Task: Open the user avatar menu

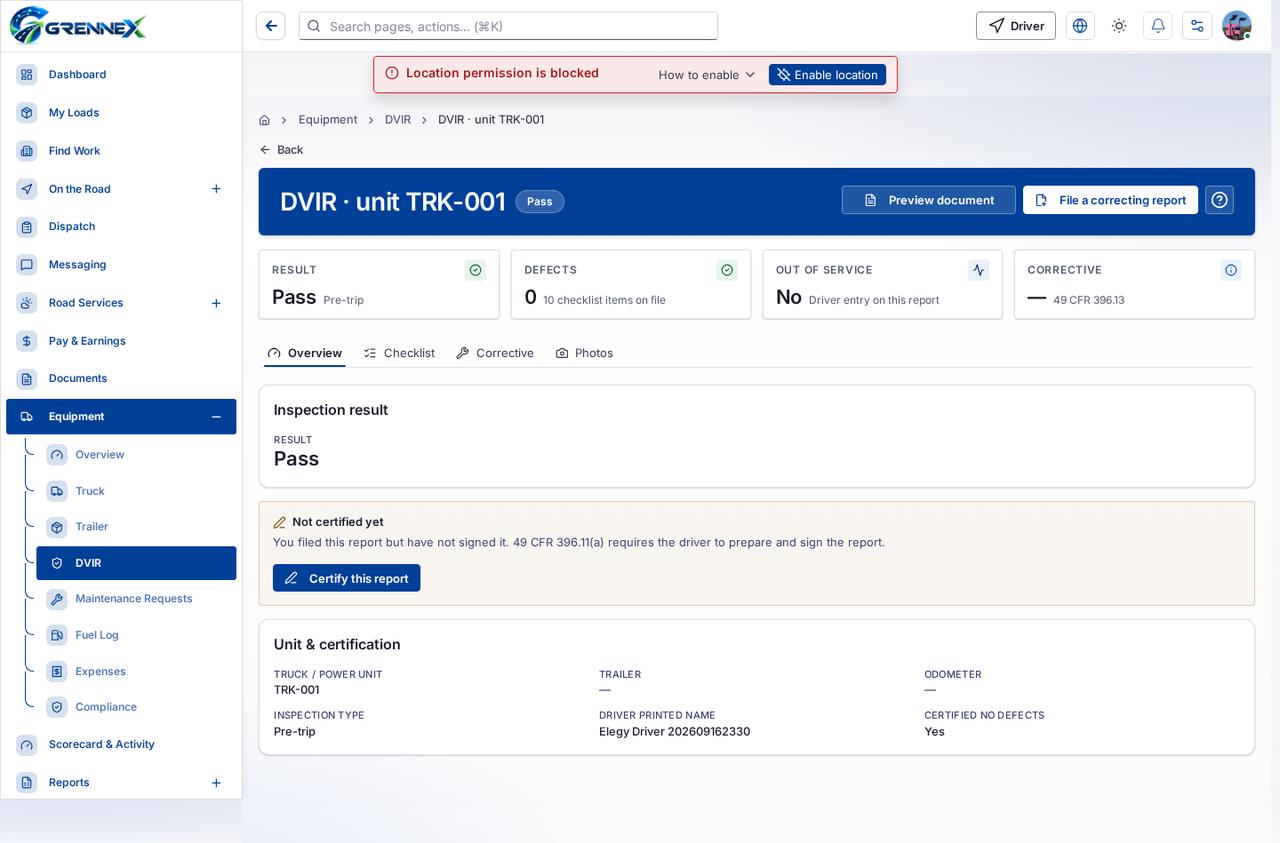Action: [x=1237, y=26]
